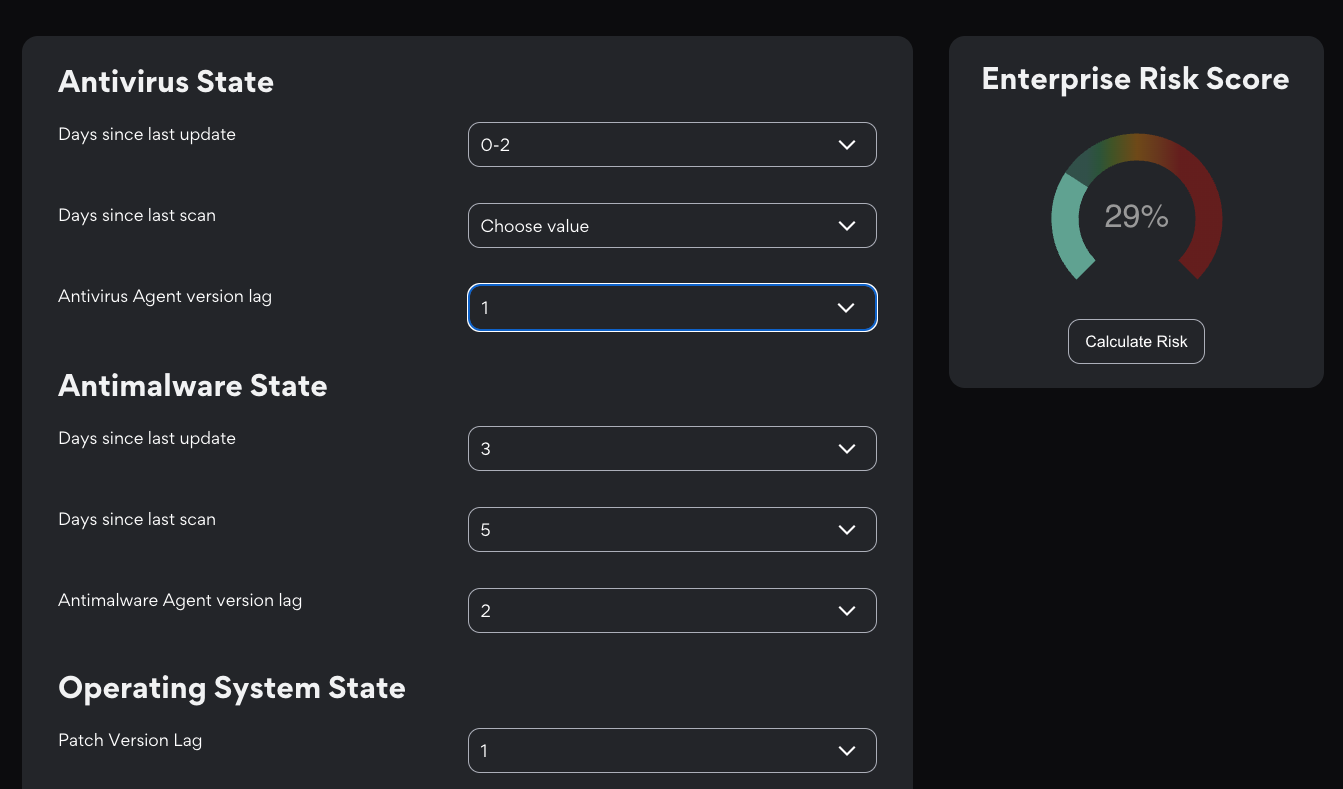Open Antivirus 'Days since last scan' dropdown

point(672,226)
